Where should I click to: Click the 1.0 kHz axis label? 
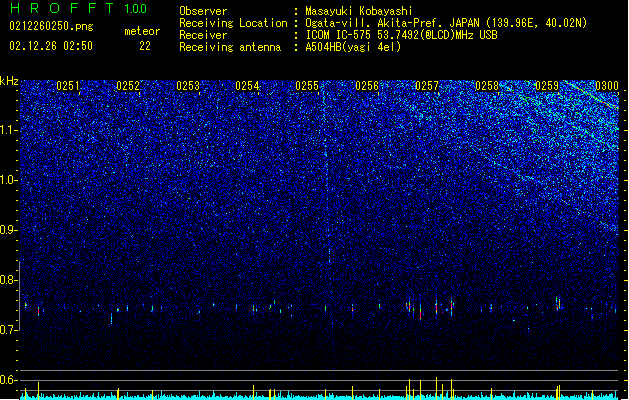click(9, 180)
